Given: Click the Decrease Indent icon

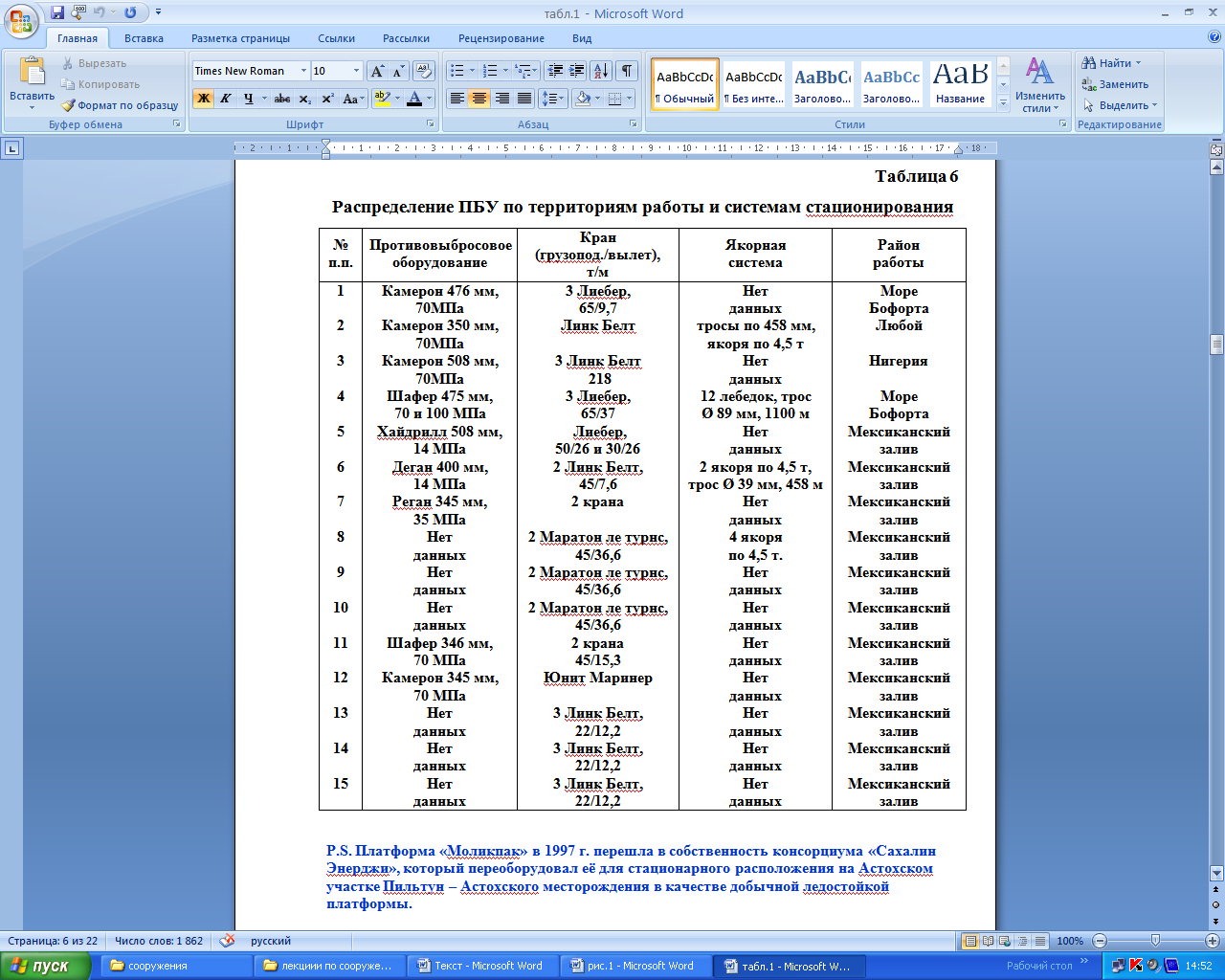Looking at the screenshot, I should coord(554,71).
